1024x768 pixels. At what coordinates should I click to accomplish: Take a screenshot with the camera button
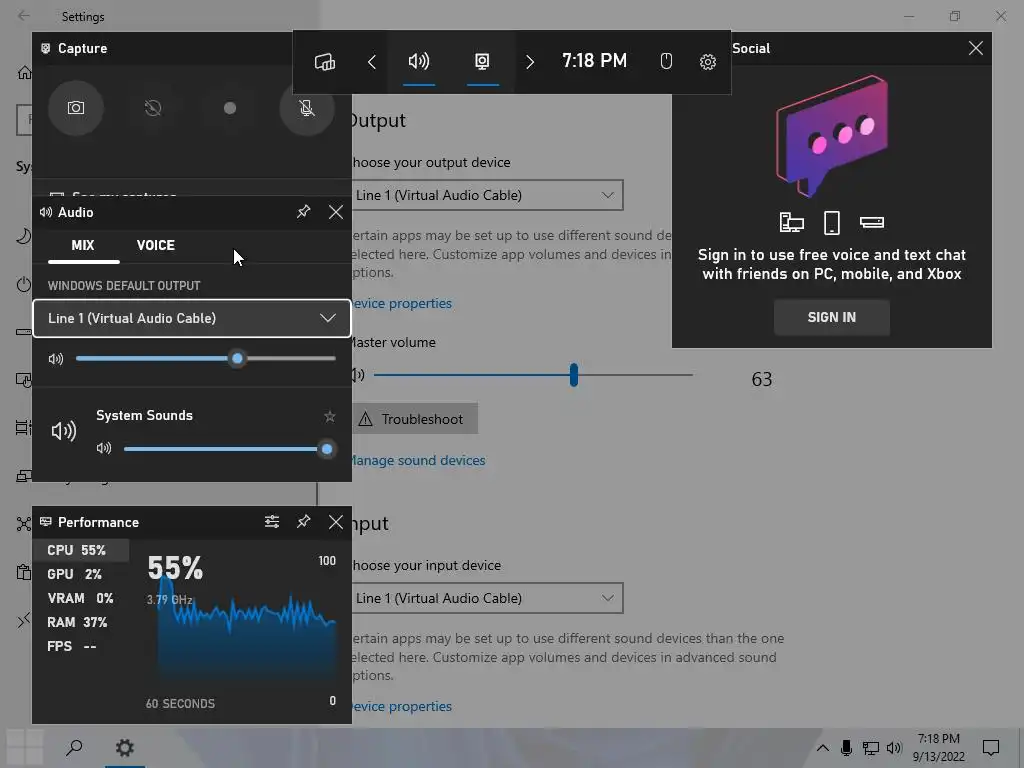[x=76, y=108]
